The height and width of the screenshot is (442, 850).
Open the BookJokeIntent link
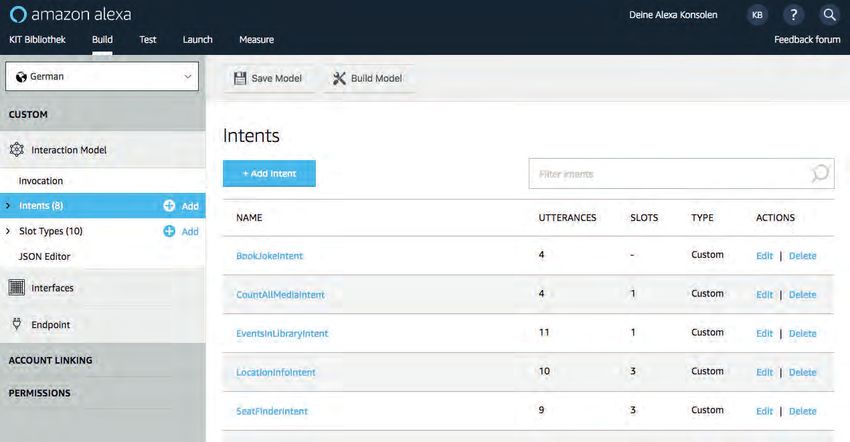click(x=269, y=256)
